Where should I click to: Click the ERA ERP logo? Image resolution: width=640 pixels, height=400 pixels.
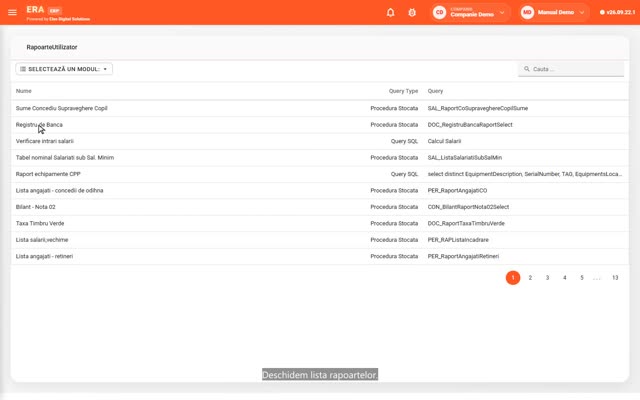pos(44,10)
